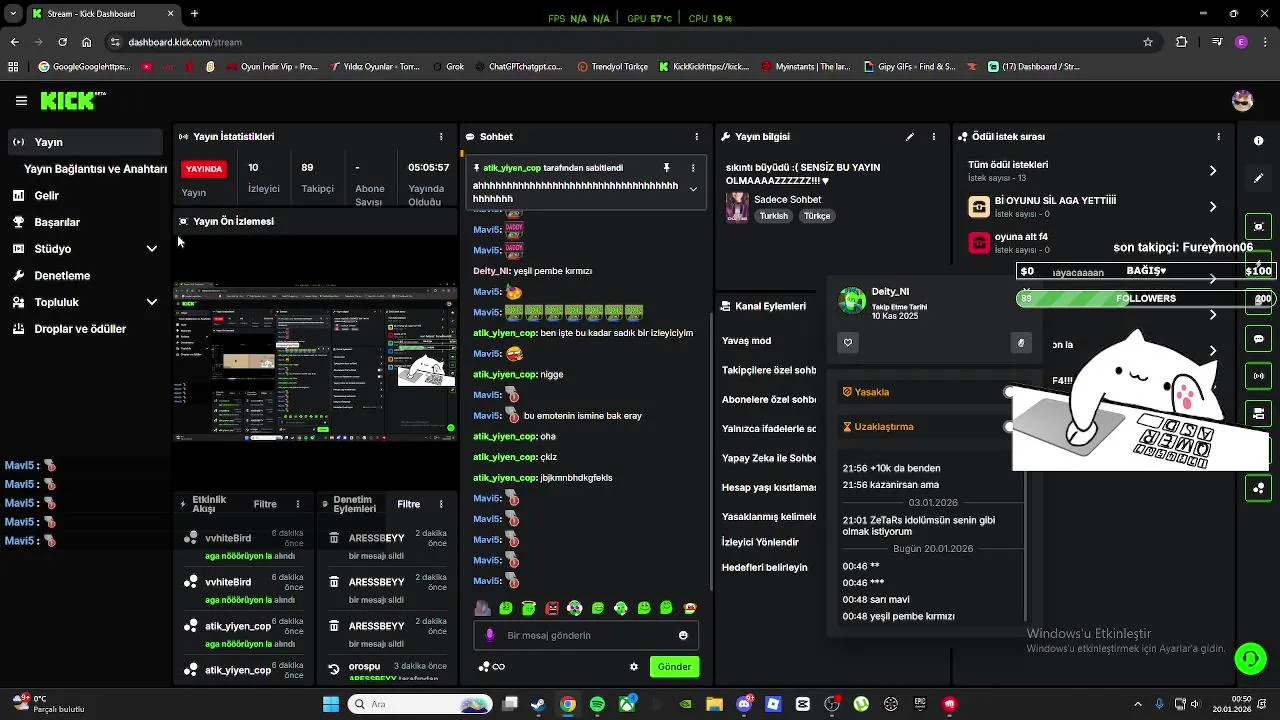The image size is (1280, 720).
Task: Switch to Stream - Kick Dashboard tab
Action: (x=102, y=14)
